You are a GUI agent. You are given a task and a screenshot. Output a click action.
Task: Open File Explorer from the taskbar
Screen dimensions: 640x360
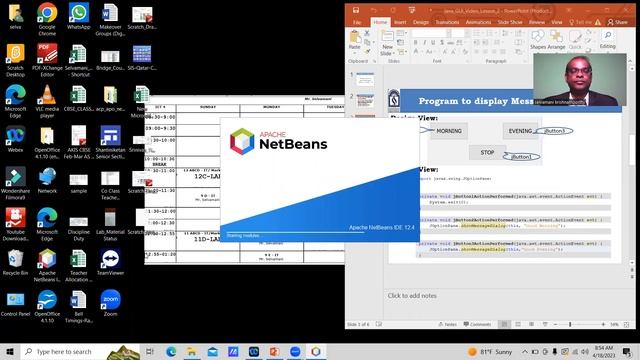(191, 351)
